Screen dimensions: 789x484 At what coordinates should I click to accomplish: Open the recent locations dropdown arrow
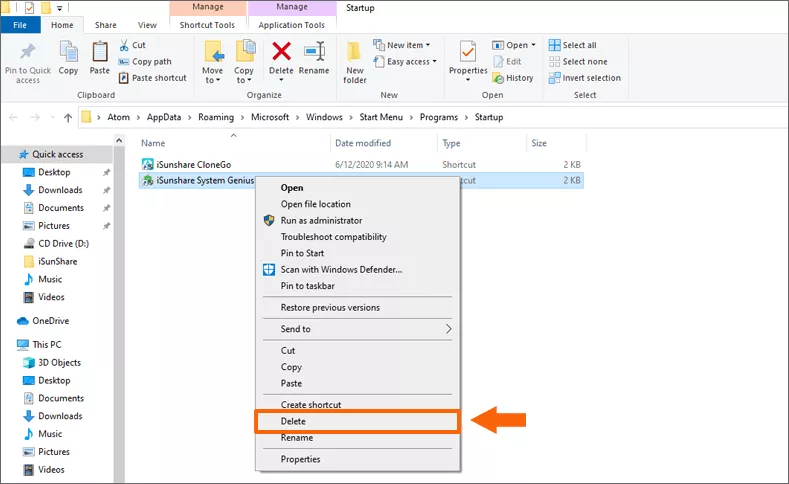52,118
